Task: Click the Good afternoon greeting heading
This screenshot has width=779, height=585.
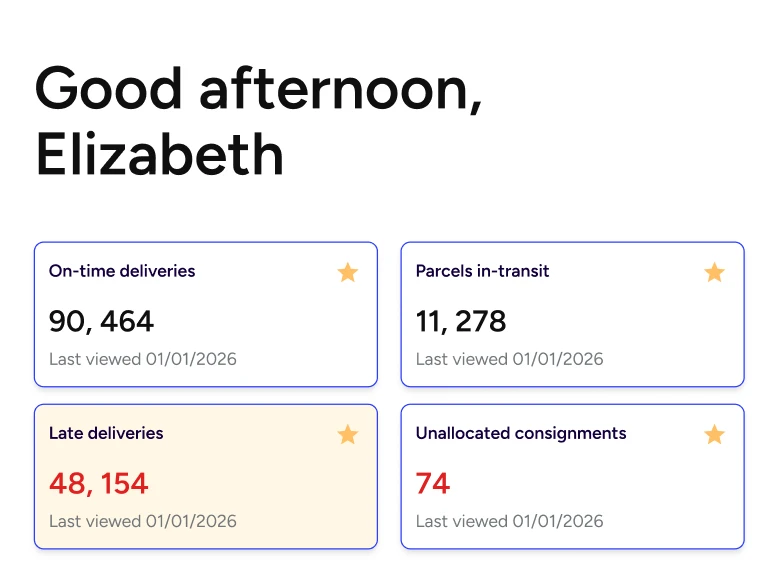Action: (259, 88)
